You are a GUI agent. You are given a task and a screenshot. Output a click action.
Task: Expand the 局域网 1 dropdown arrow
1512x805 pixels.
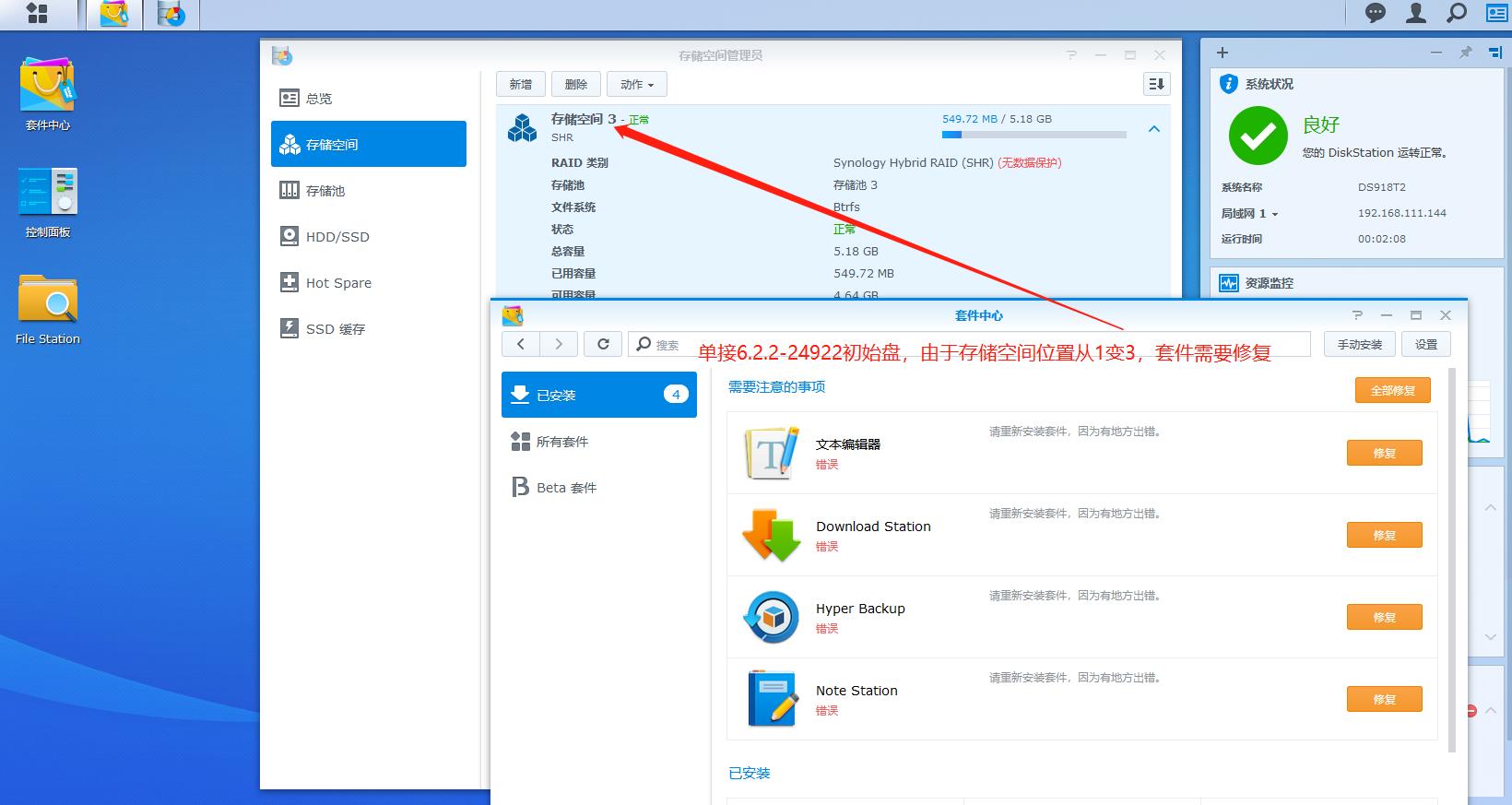click(x=1275, y=214)
